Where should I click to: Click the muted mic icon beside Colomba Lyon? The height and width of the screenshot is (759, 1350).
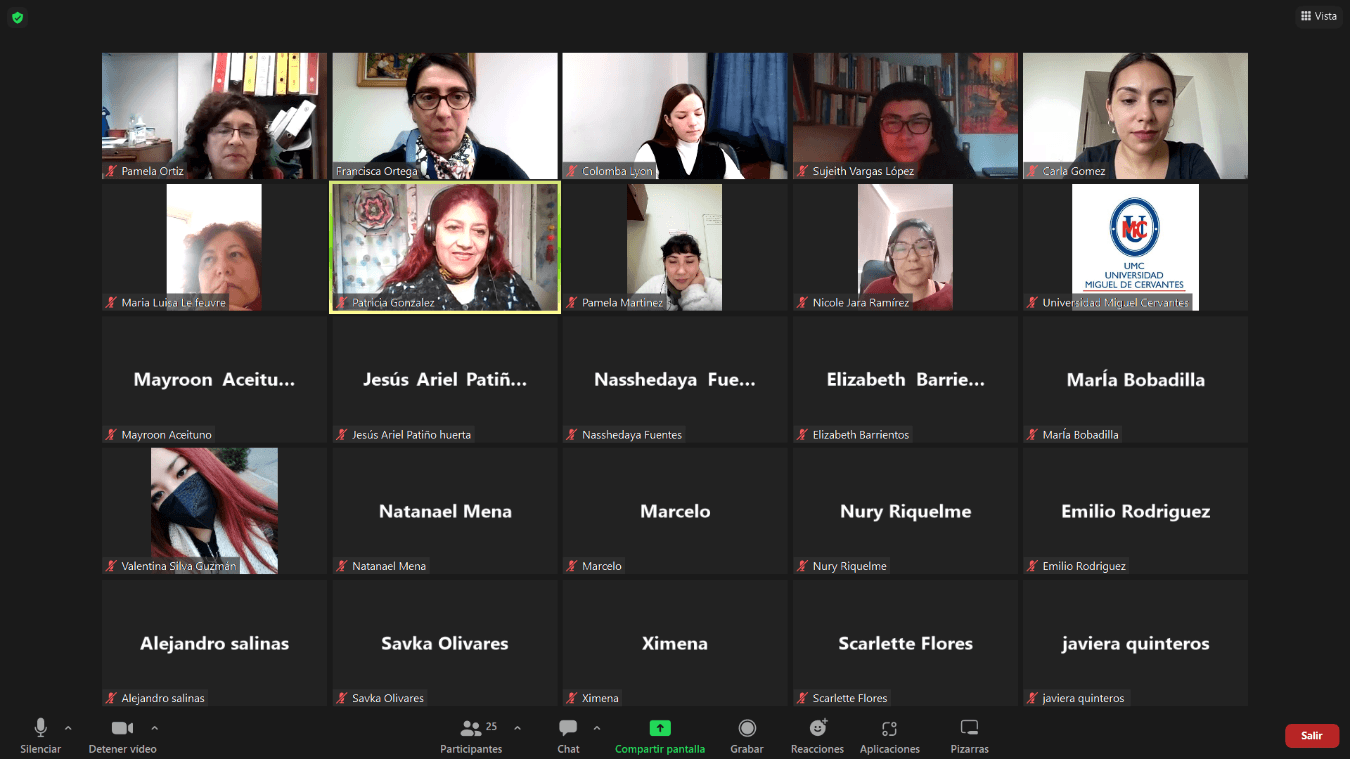coord(572,171)
